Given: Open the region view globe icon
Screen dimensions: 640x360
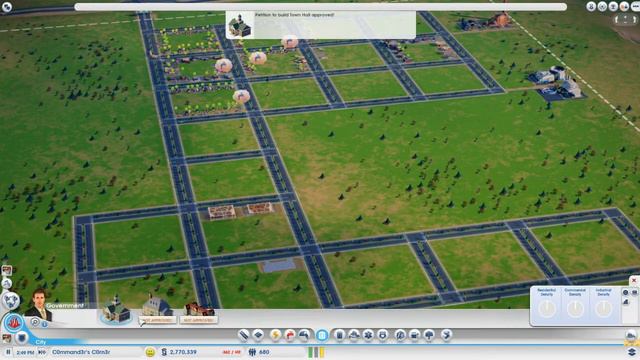Looking at the screenshot, I should [x=11, y=301].
